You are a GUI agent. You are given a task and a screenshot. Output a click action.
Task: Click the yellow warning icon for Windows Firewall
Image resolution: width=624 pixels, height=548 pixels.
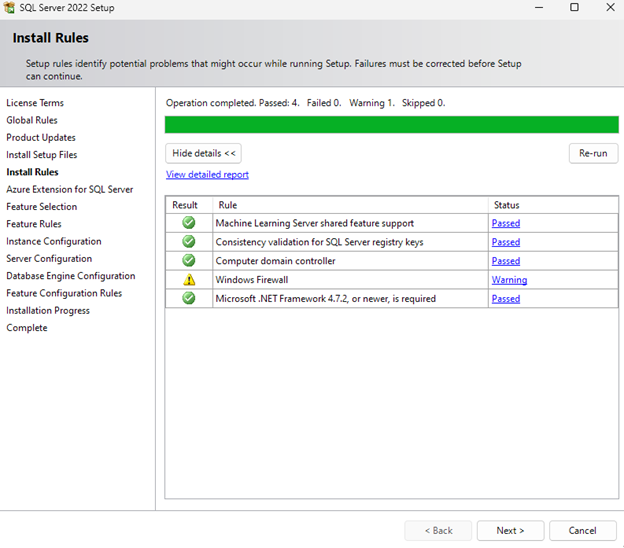(x=189, y=280)
